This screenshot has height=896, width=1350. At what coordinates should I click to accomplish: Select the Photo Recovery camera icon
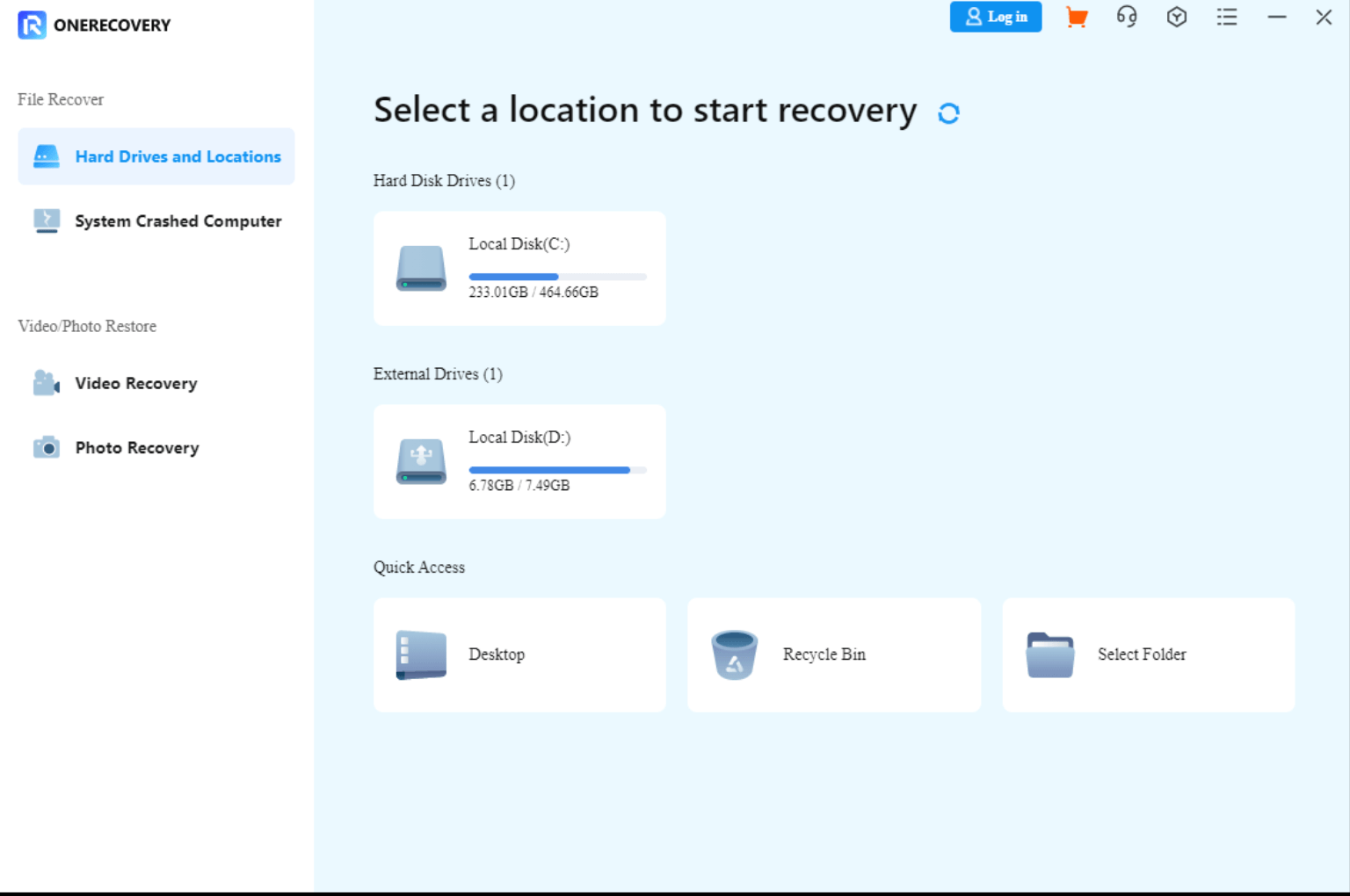point(46,447)
